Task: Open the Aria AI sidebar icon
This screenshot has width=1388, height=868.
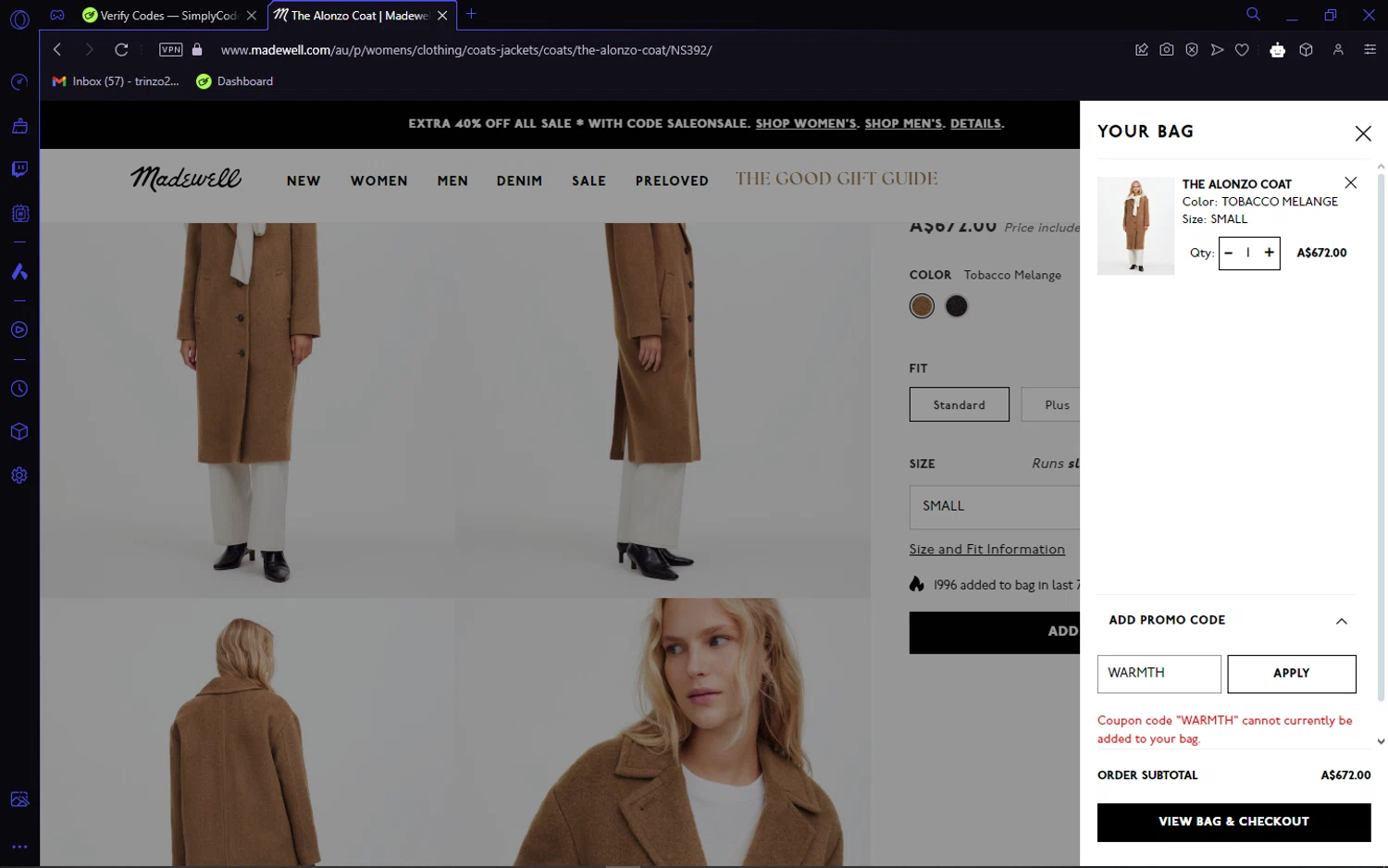Action: [19, 271]
